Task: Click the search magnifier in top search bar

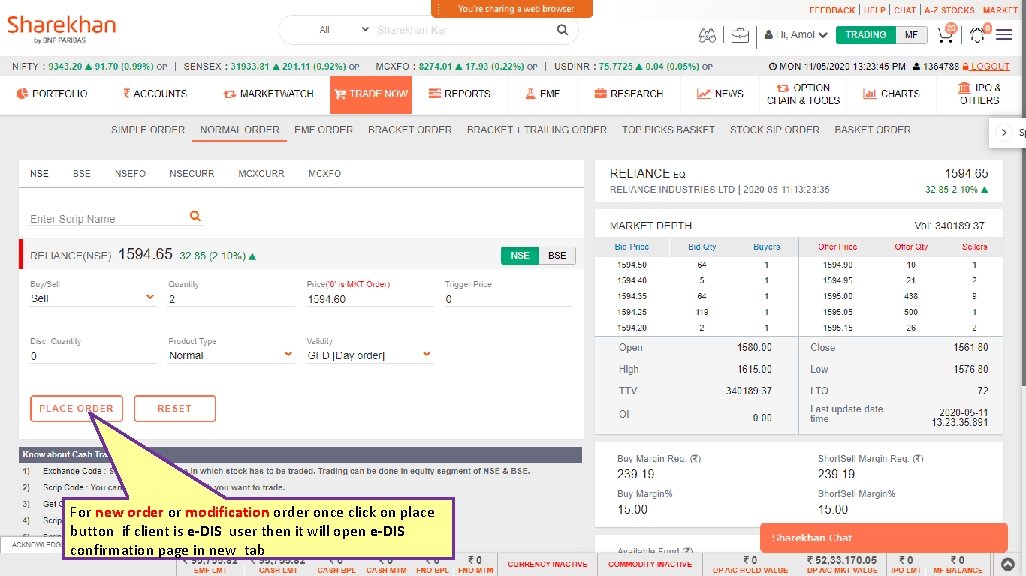Action: pos(562,30)
